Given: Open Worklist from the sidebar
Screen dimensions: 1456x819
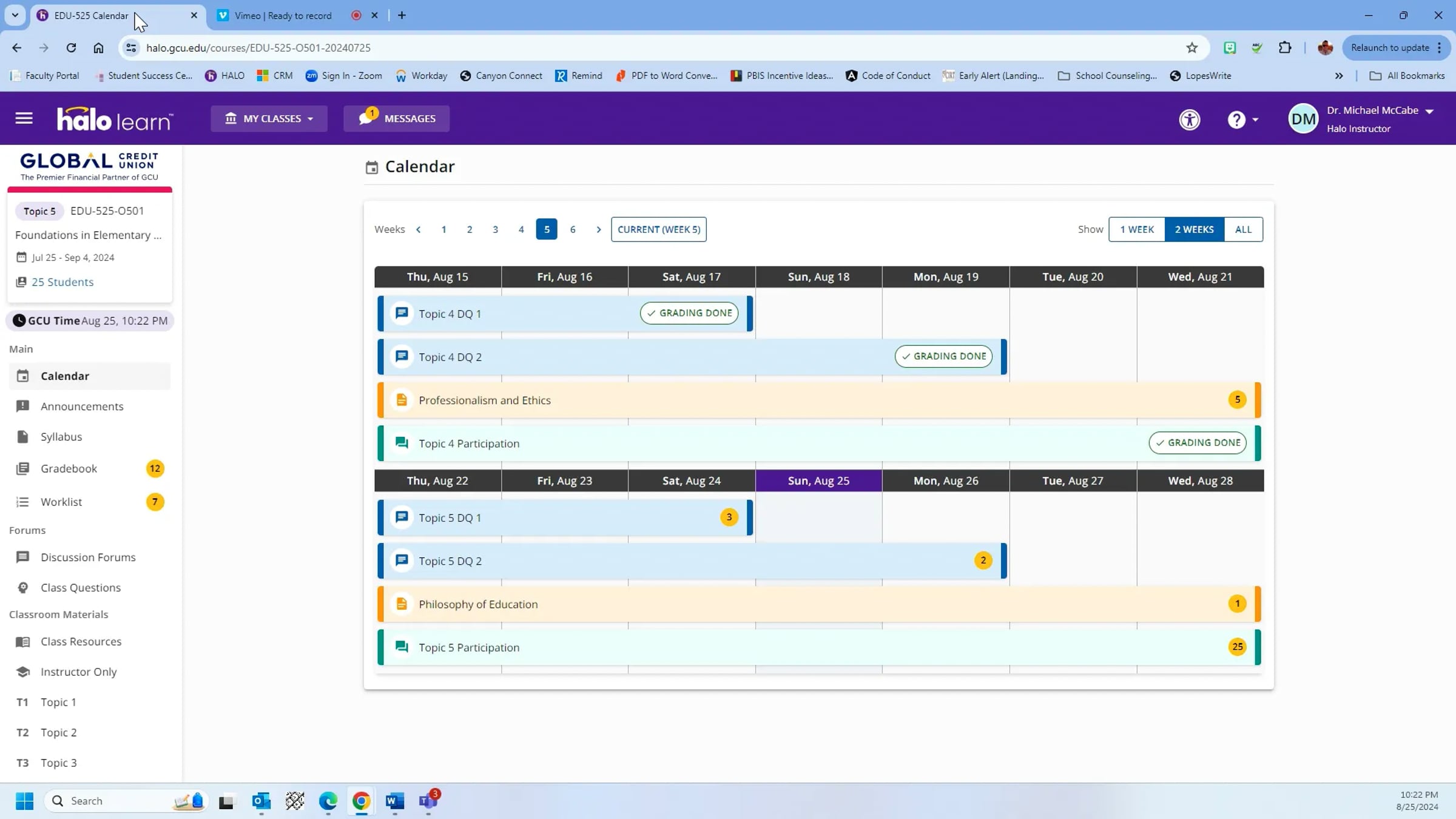Looking at the screenshot, I should point(61,502).
